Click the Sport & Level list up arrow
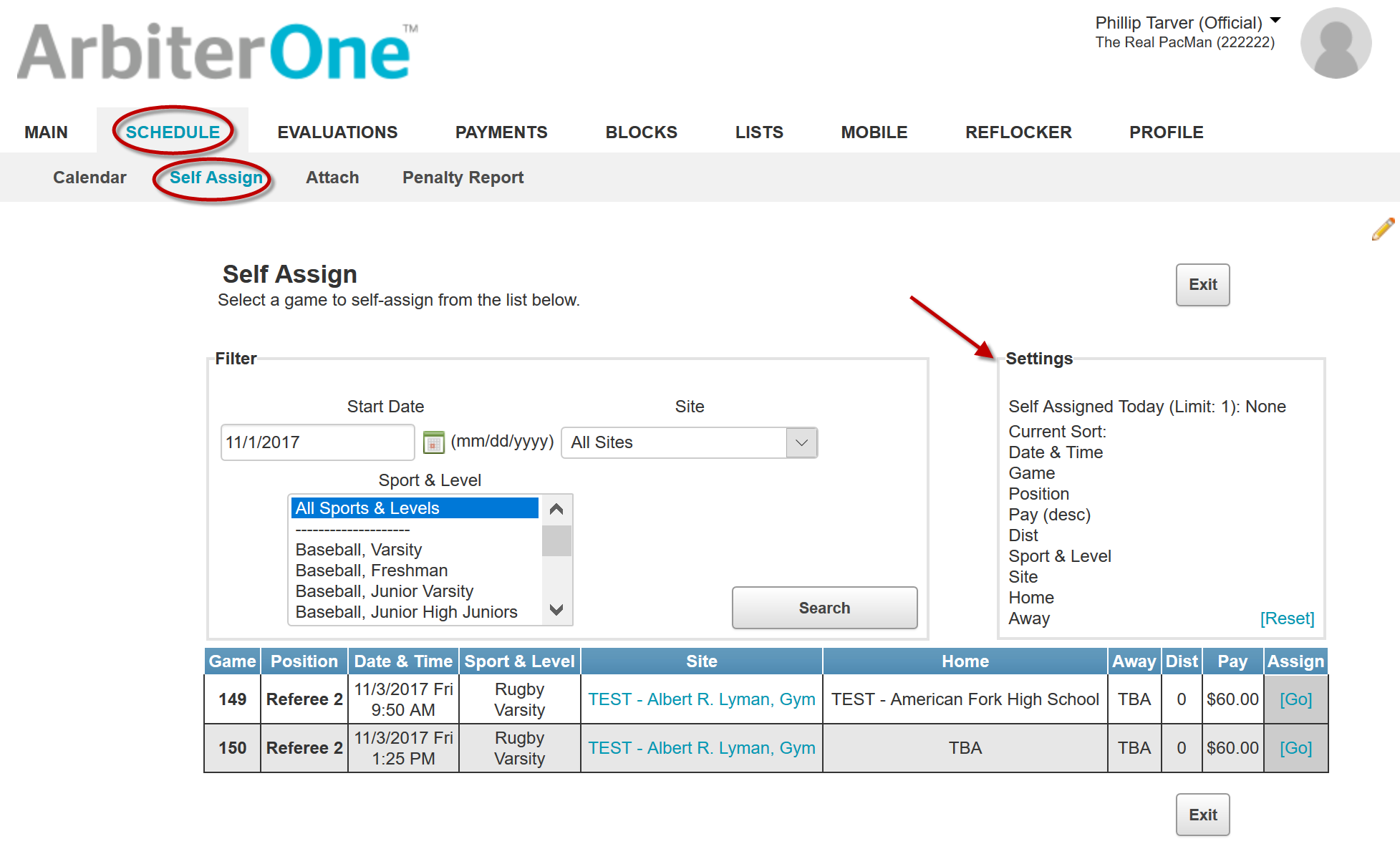 [556, 510]
